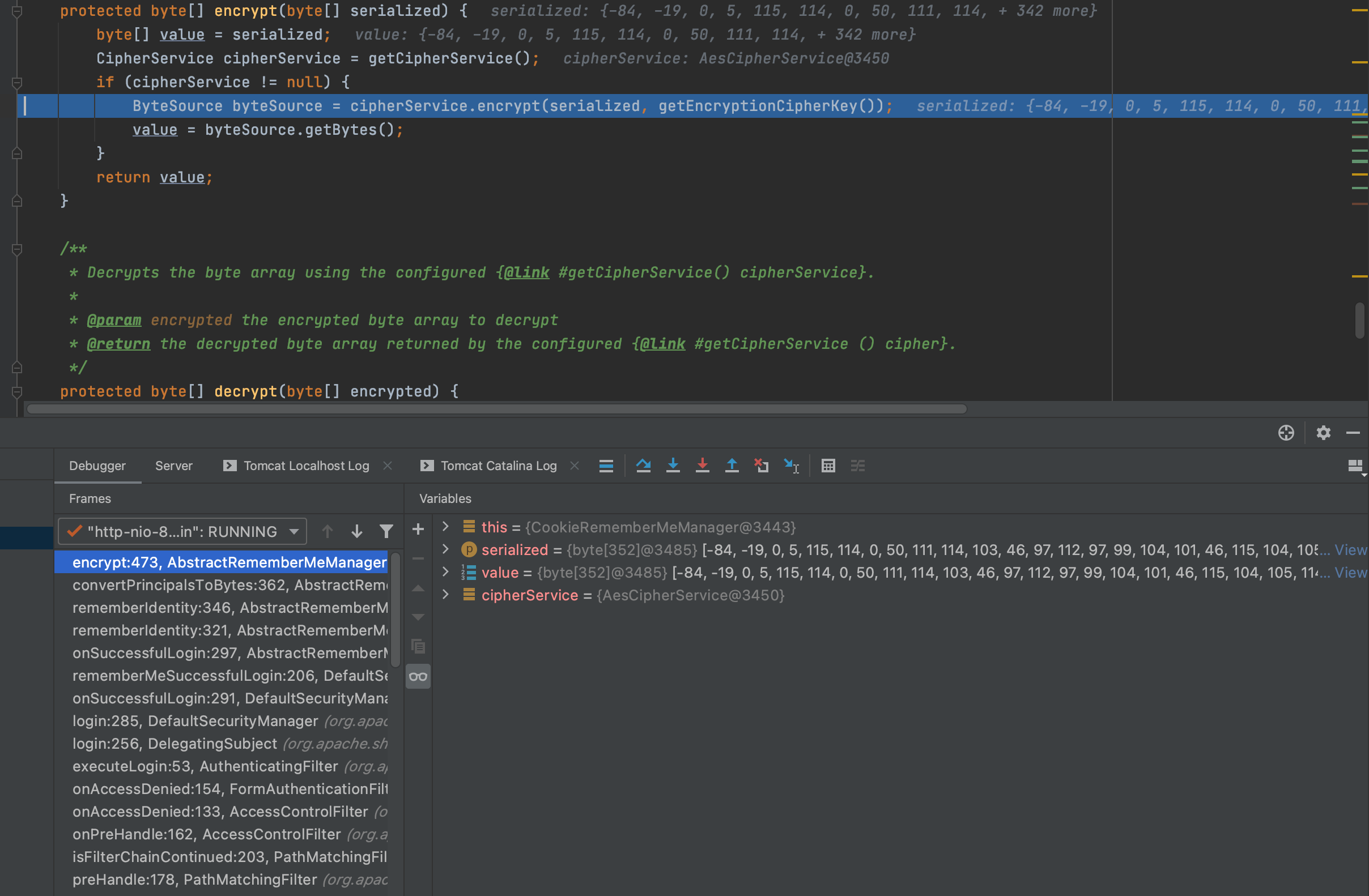Switch to the Server tab
Screen dimensions: 1369x896
tap(174, 465)
